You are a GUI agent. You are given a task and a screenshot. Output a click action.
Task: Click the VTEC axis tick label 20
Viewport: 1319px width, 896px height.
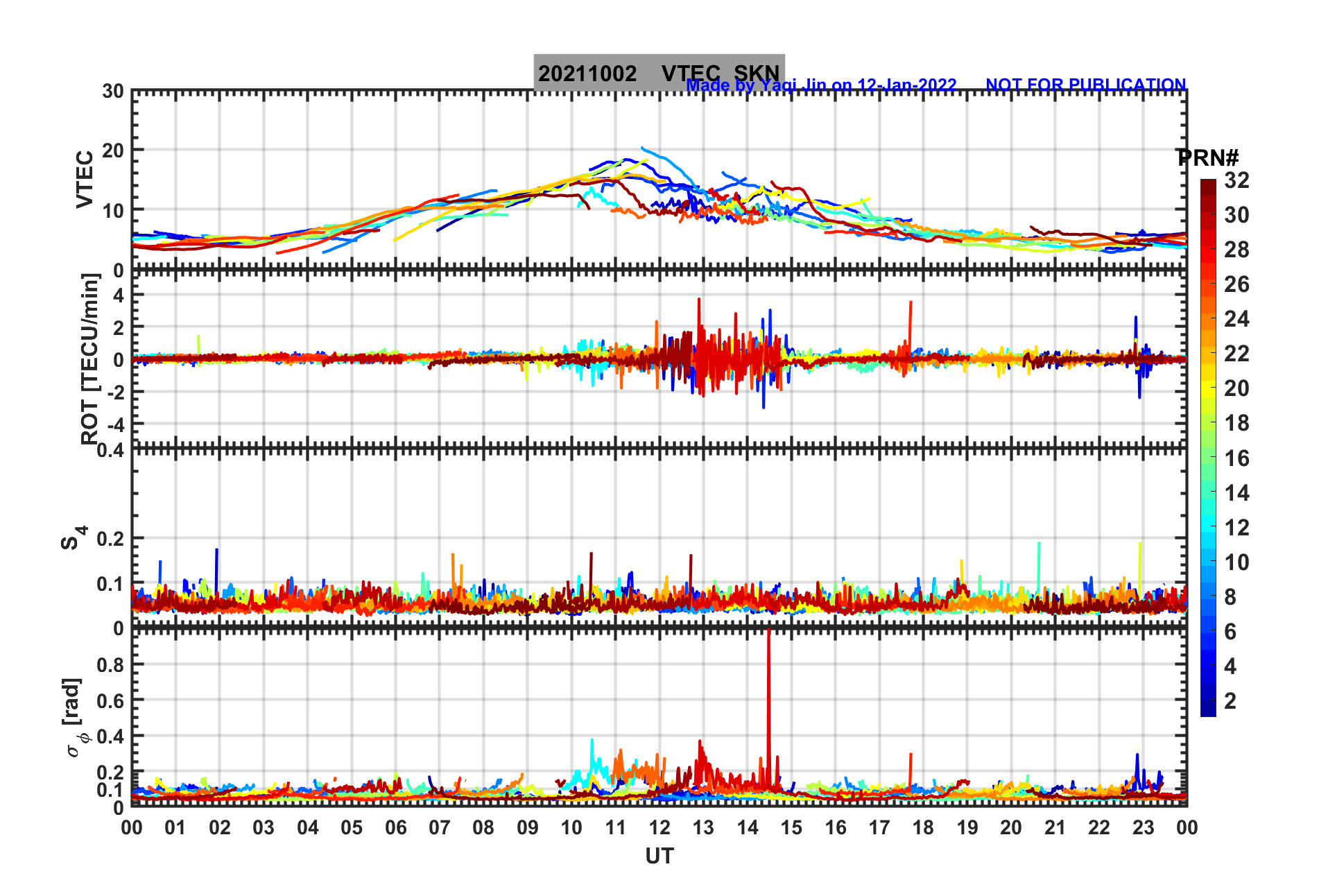(113, 150)
